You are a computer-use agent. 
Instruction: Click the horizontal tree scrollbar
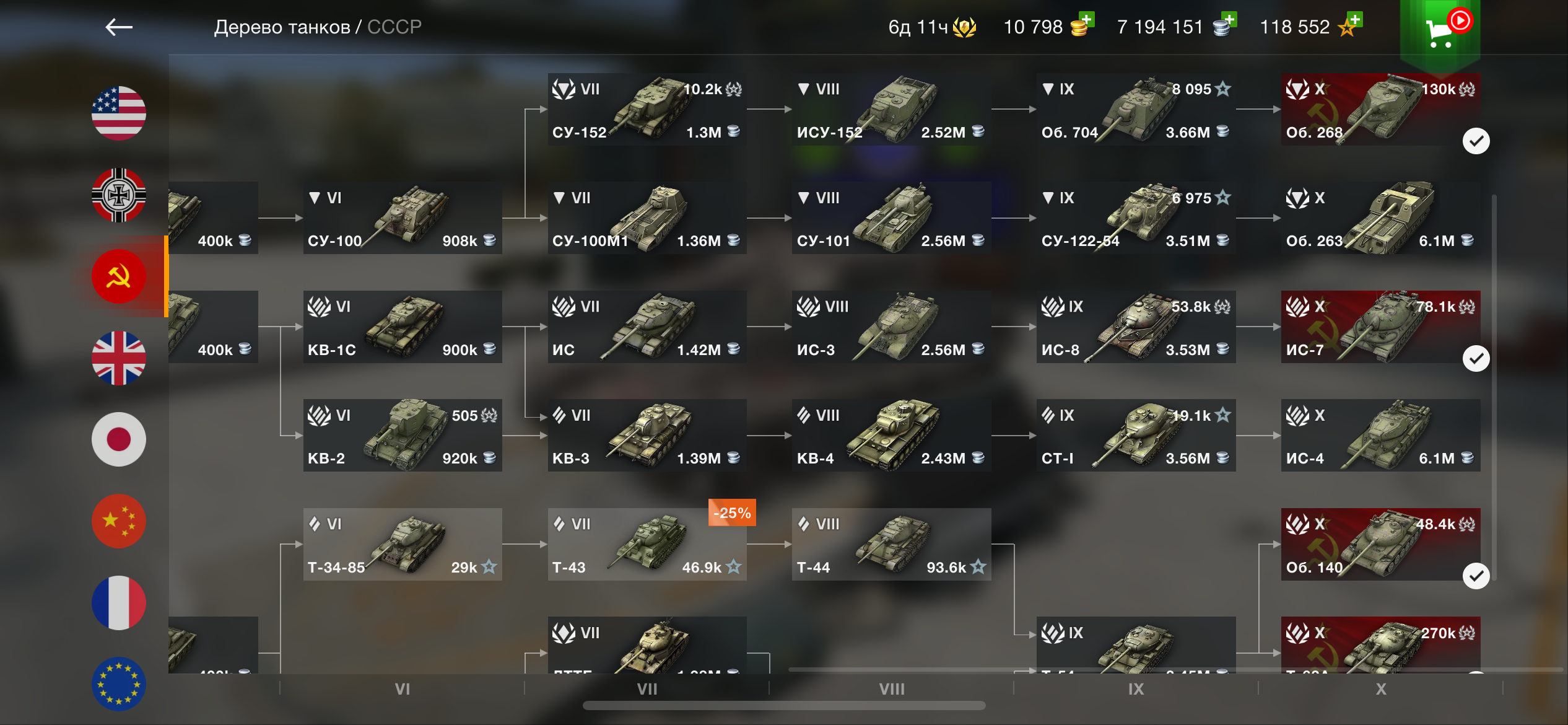tap(784, 706)
